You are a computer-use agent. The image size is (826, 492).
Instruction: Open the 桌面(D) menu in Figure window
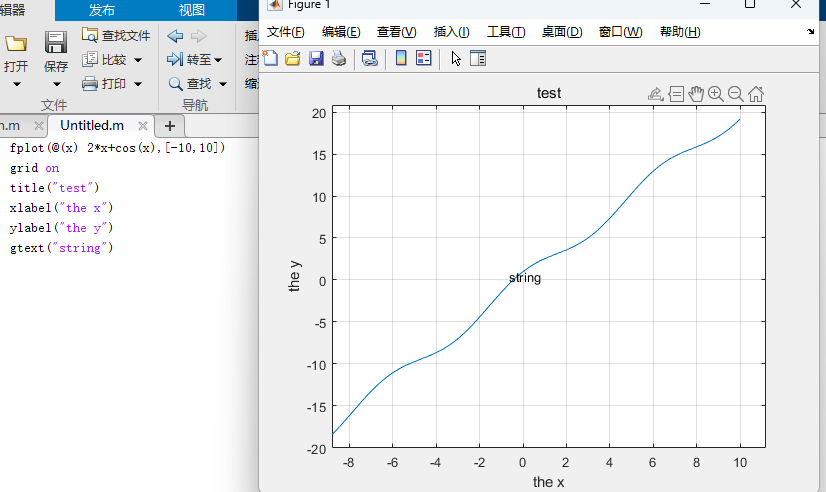tap(562, 32)
